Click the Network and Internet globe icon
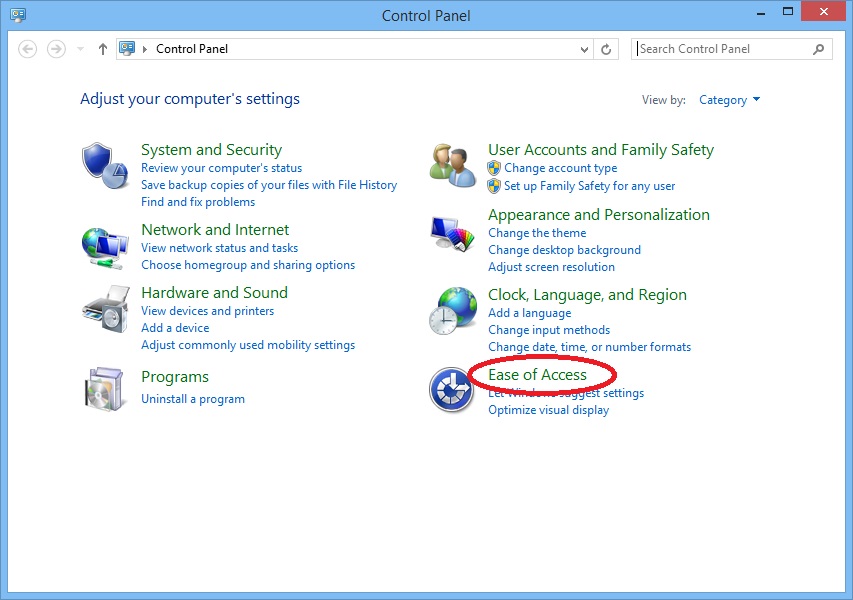 pyautogui.click(x=105, y=245)
